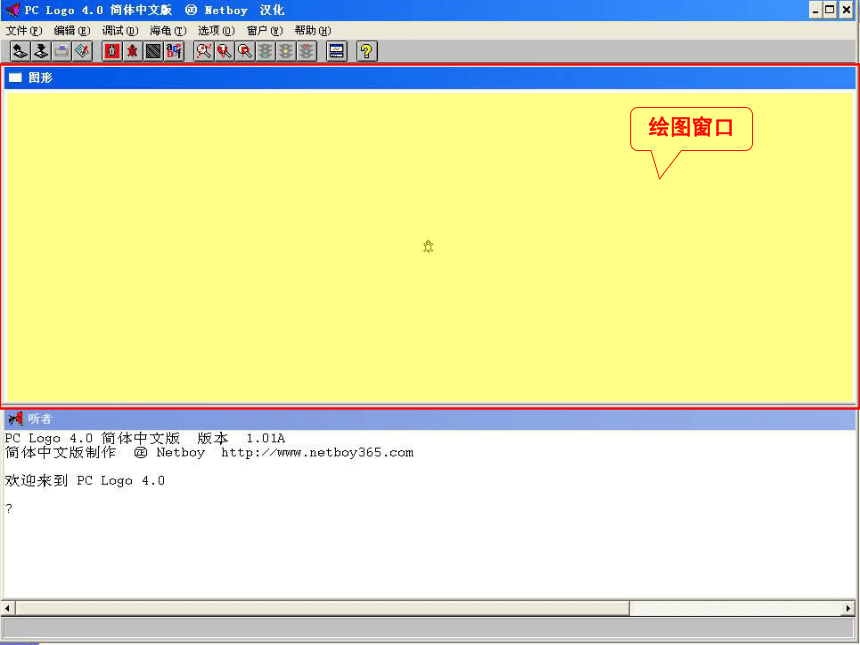The image size is (860, 645).
Task: Click the horizontal scrollbar right arrow
Action: coord(848,608)
